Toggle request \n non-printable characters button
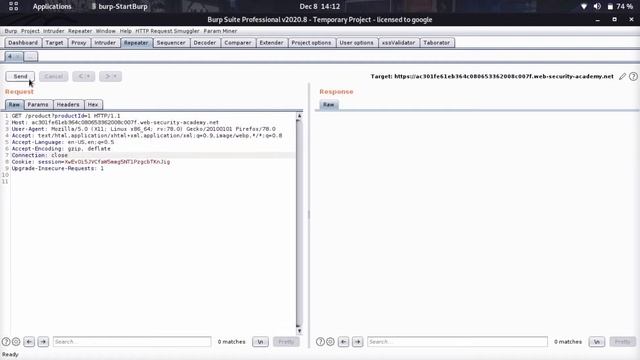 point(260,342)
